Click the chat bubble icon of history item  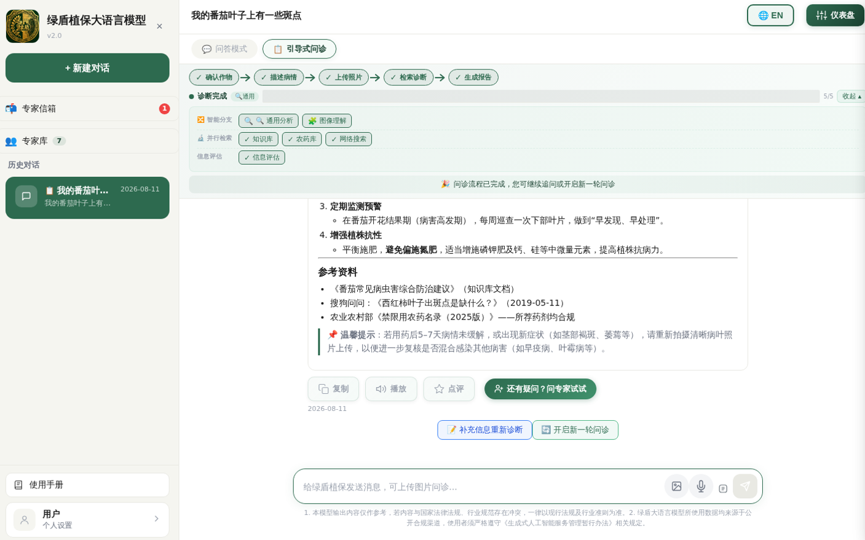(x=26, y=196)
